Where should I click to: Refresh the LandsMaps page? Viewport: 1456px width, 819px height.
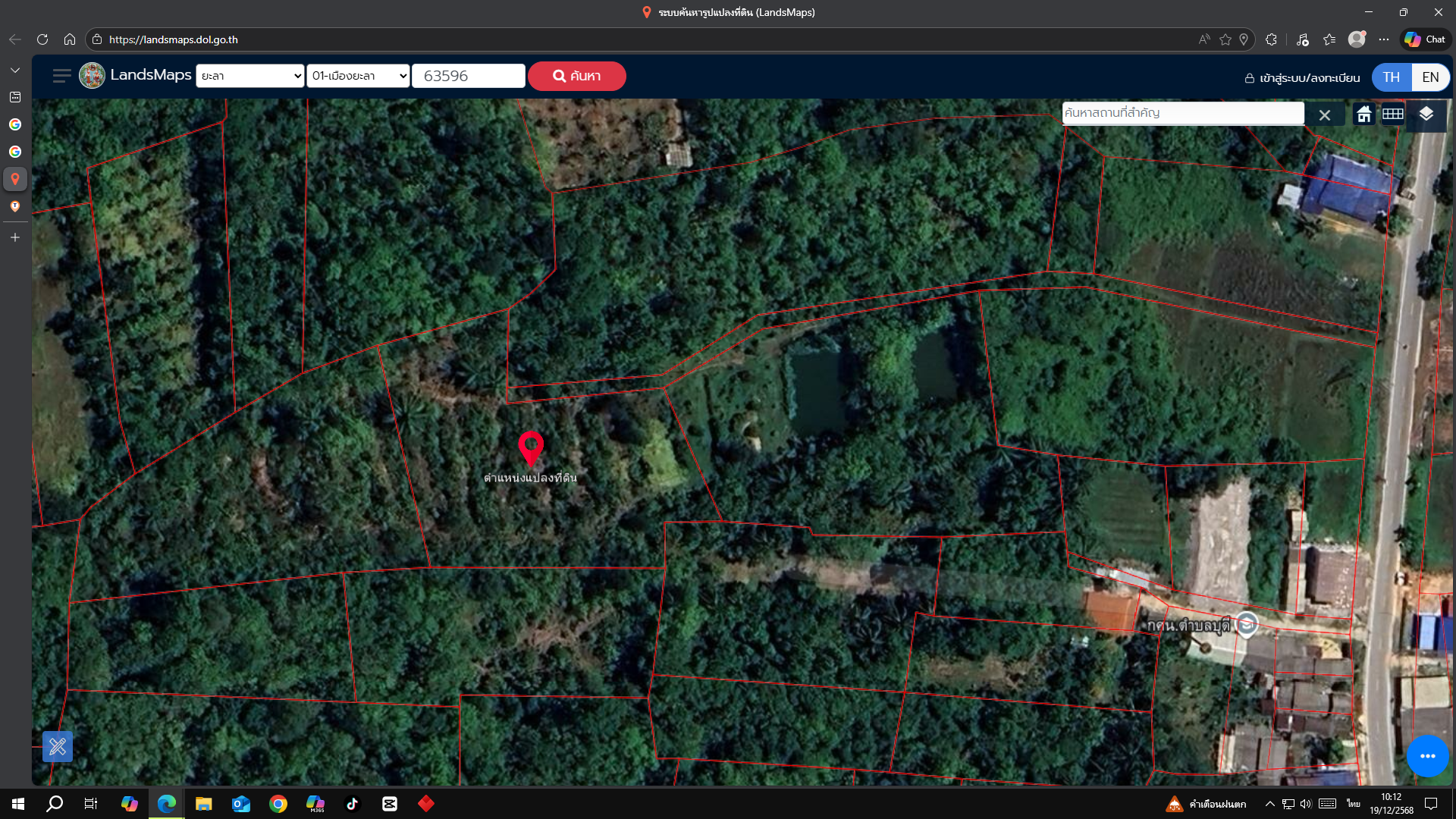(x=42, y=39)
